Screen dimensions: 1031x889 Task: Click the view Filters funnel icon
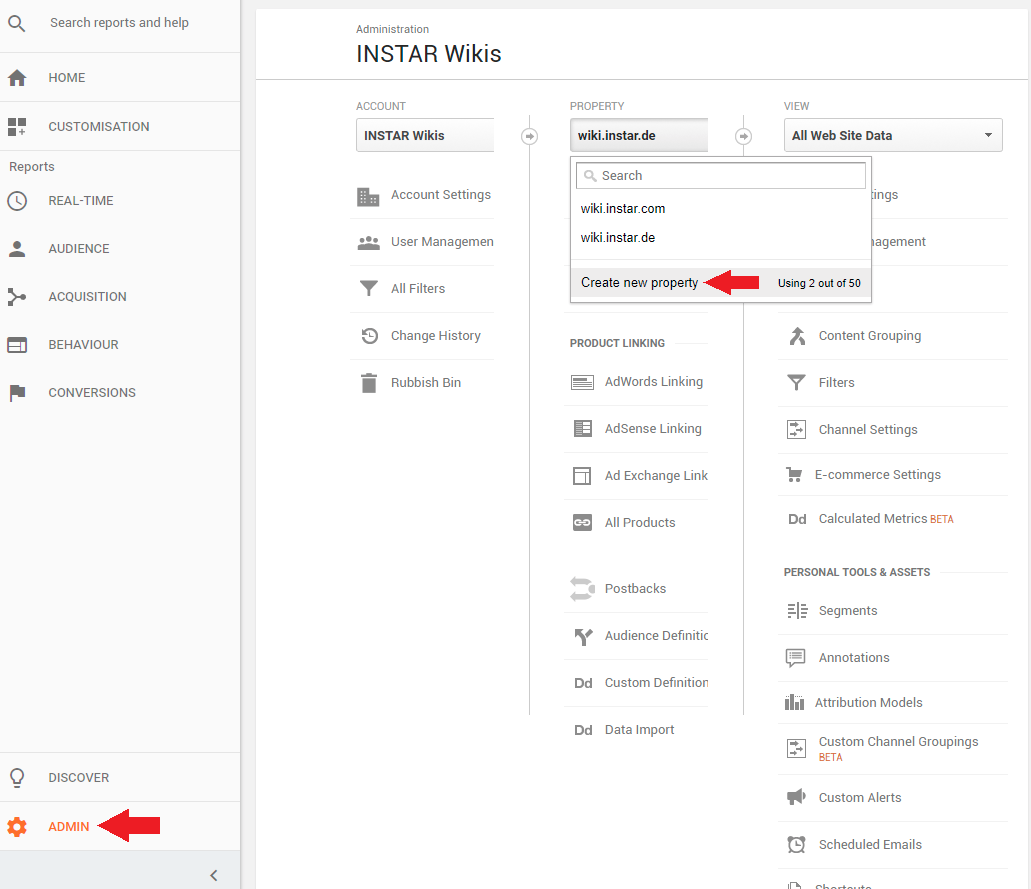[x=796, y=382]
